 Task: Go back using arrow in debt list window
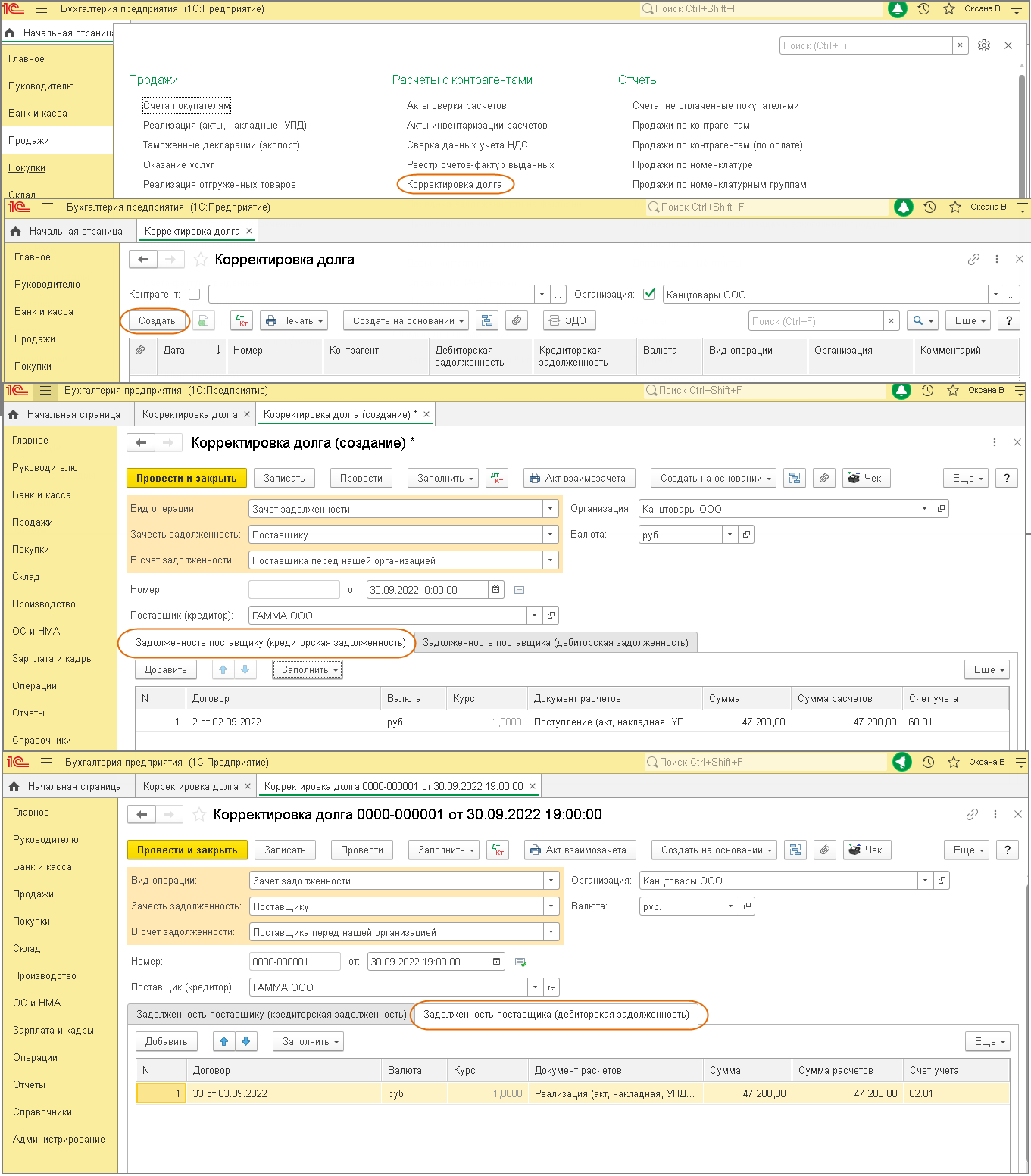coord(143,260)
